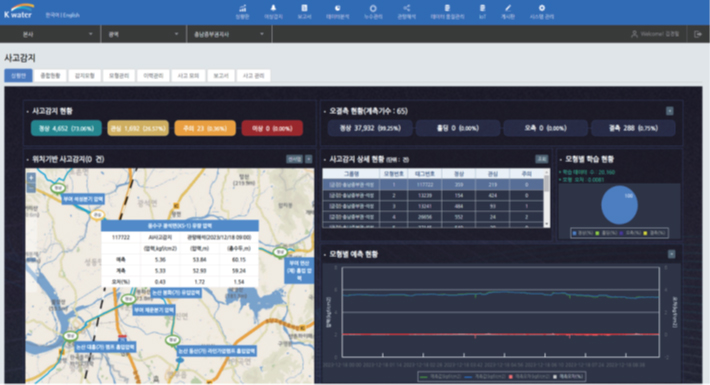Select table row with tag number 13239

tap(433, 195)
